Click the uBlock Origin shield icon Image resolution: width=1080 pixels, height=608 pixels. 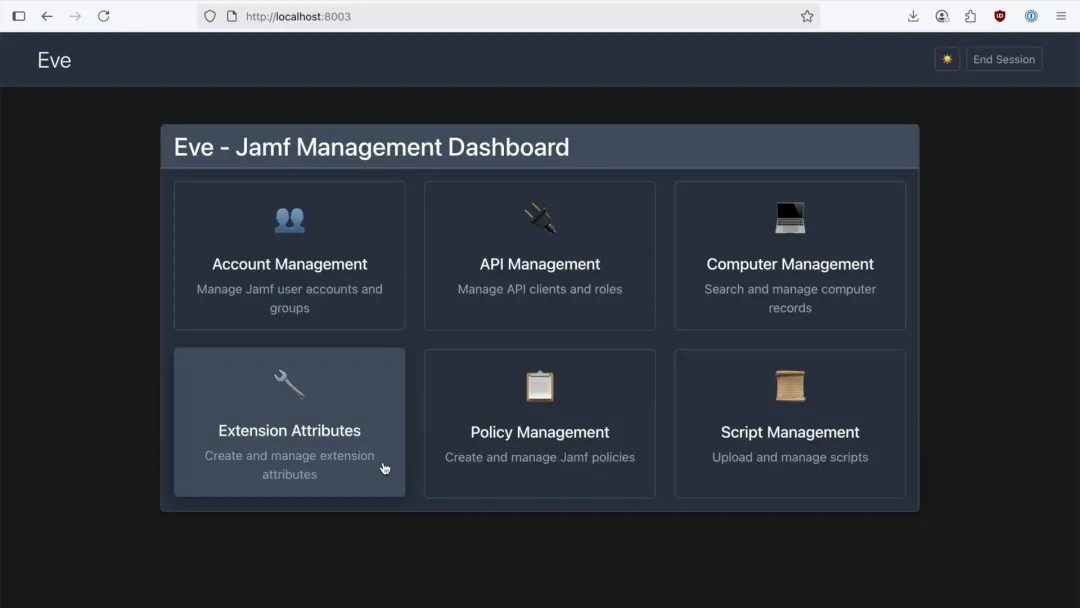999,16
